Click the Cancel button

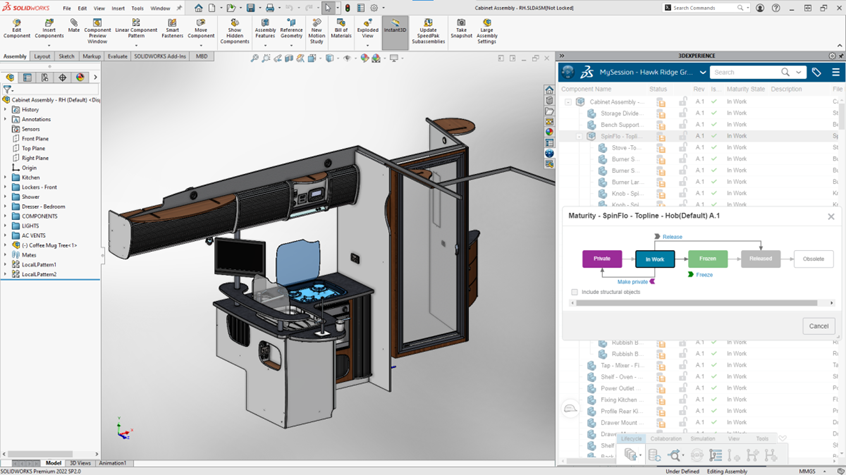(818, 326)
